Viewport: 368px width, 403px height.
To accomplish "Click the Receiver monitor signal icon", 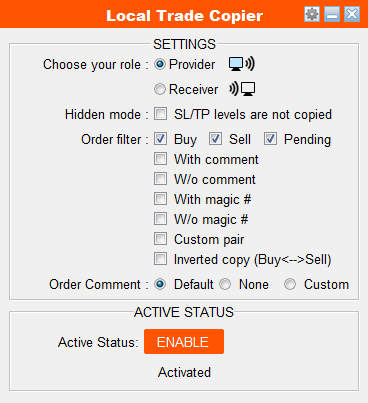I will pos(242,89).
